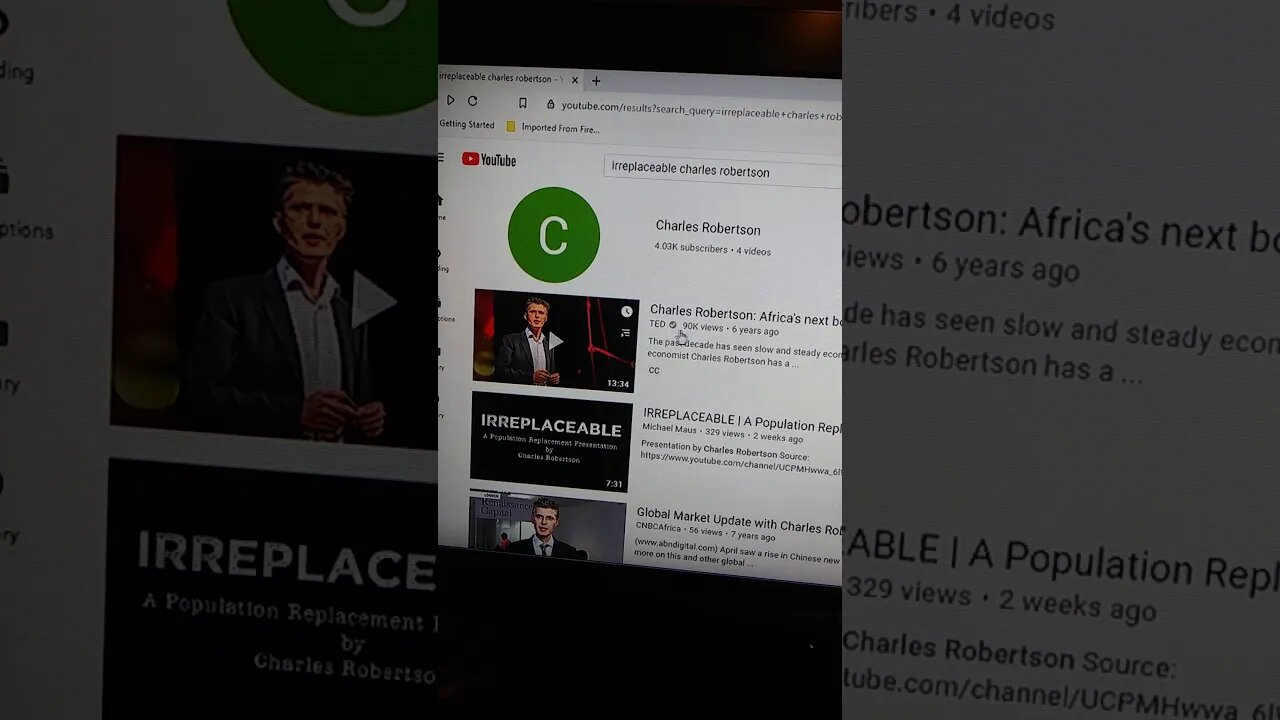
Task: Play the 13:34 TED talk thumbnail
Action: pyautogui.click(x=555, y=341)
